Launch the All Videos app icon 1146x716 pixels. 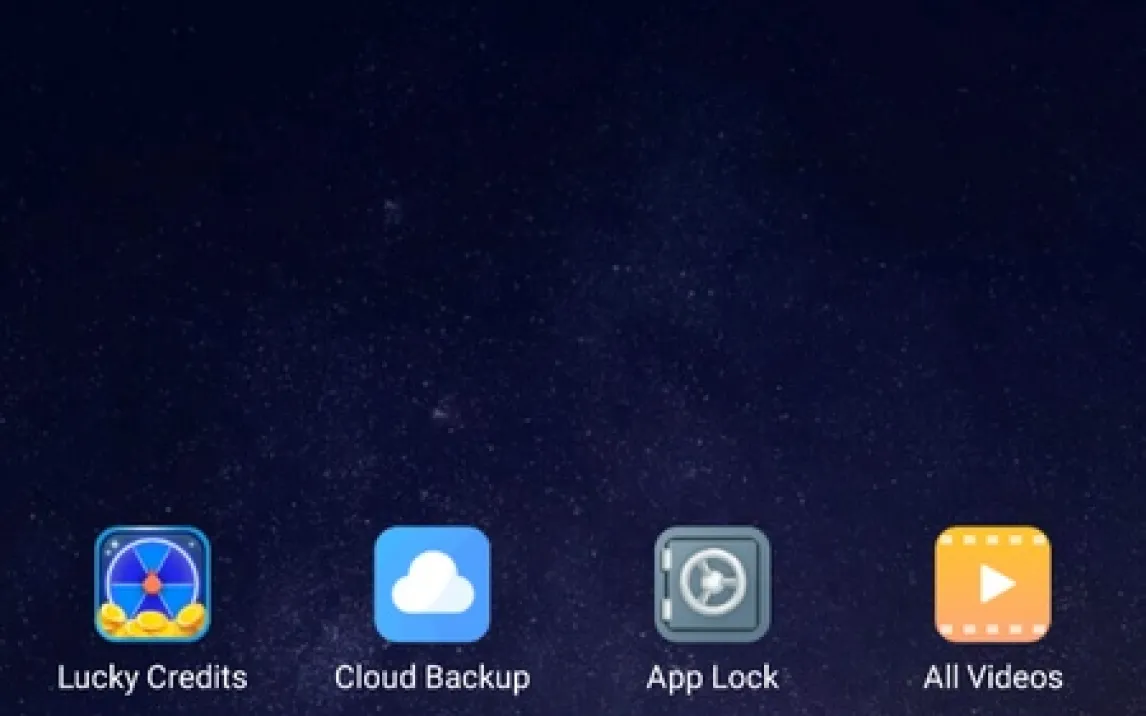(x=992, y=584)
